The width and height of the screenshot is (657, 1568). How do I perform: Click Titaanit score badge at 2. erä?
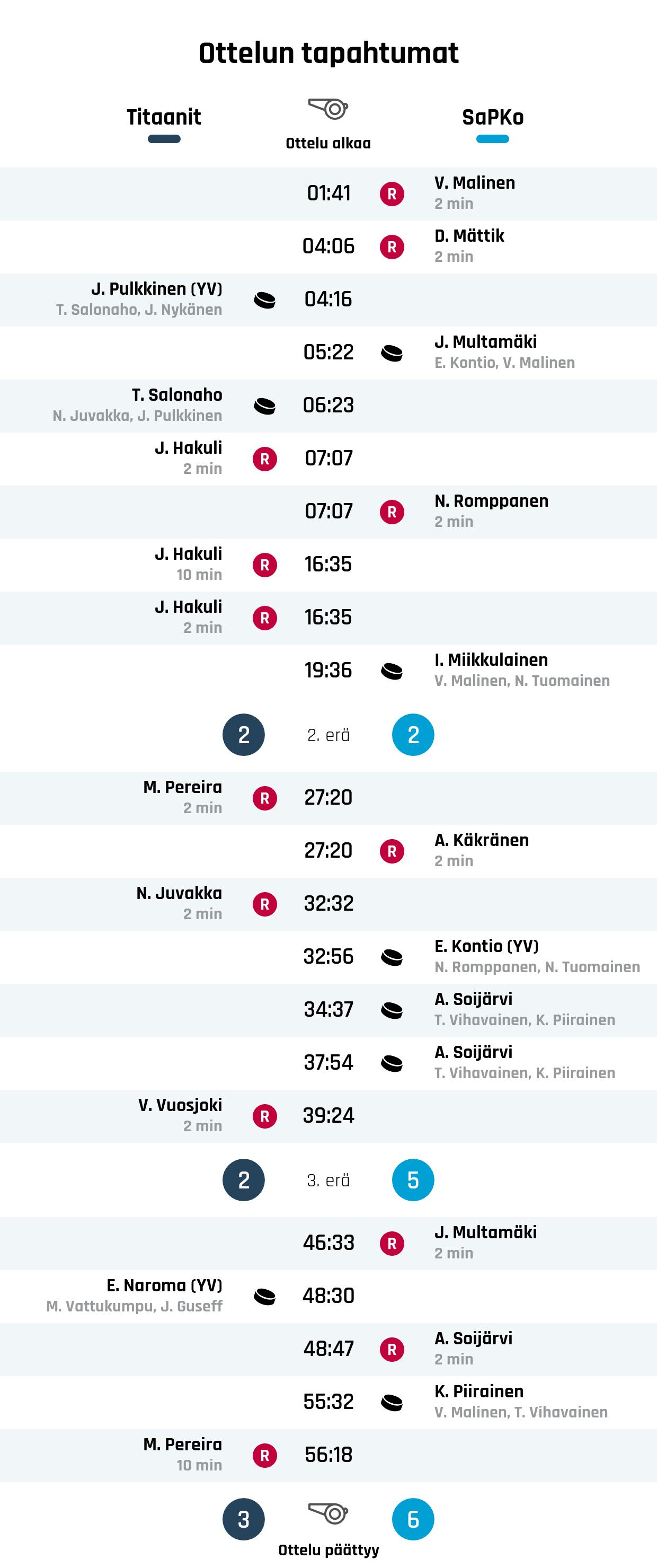[x=243, y=735]
